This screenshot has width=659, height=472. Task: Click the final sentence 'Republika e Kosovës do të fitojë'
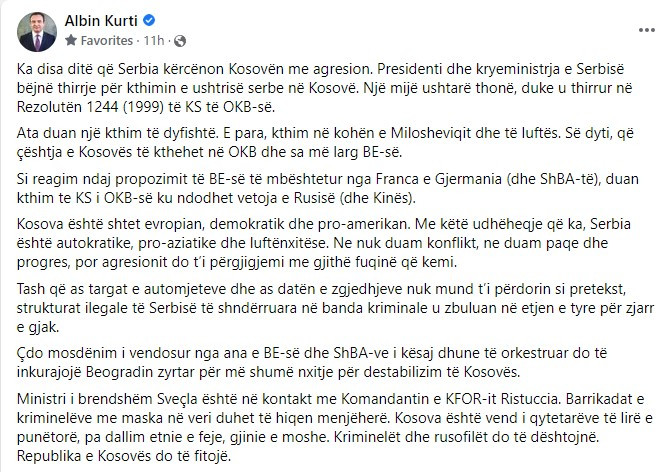point(124,456)
